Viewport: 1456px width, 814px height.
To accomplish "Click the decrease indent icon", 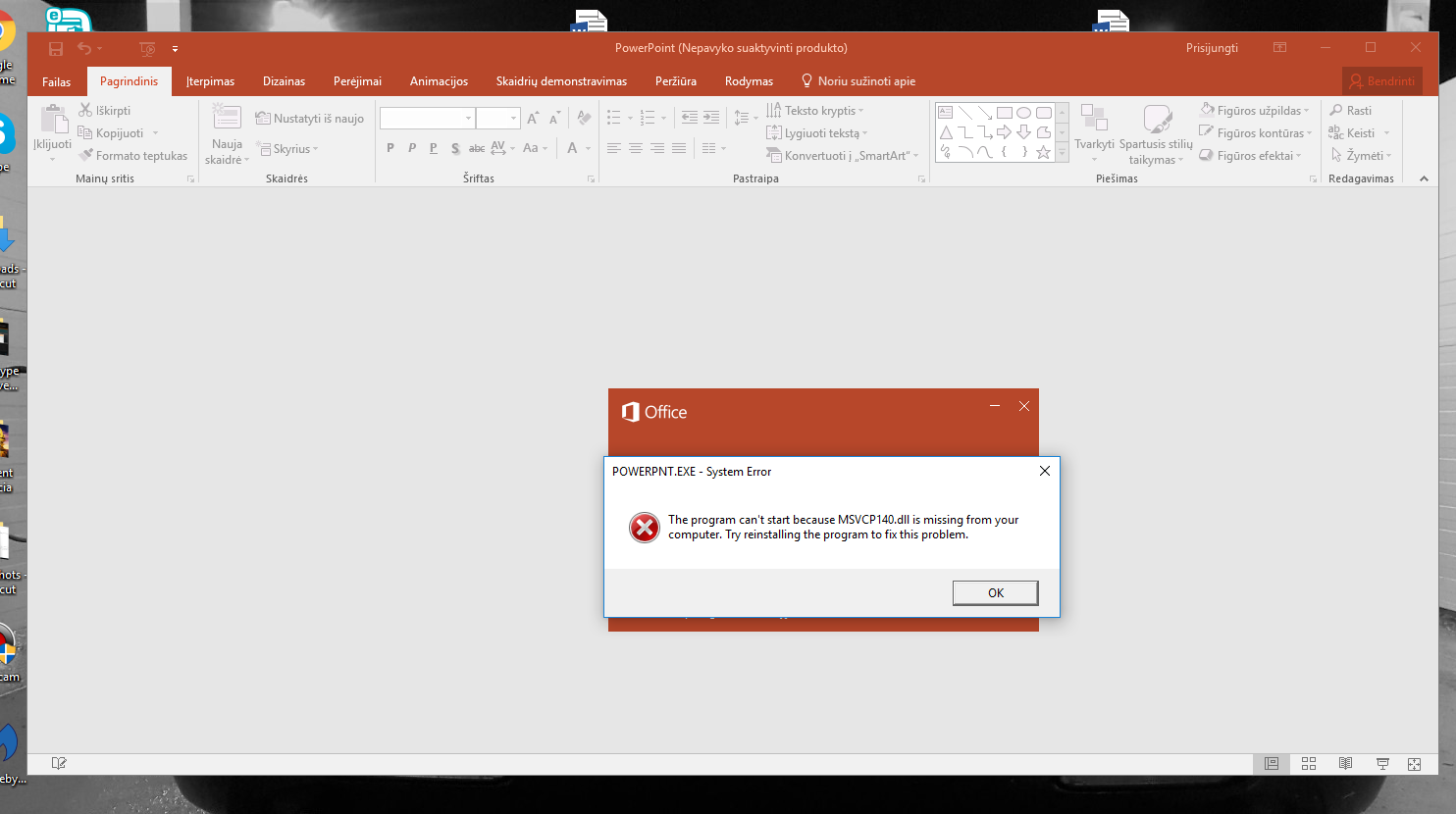I will coord(690,118).
